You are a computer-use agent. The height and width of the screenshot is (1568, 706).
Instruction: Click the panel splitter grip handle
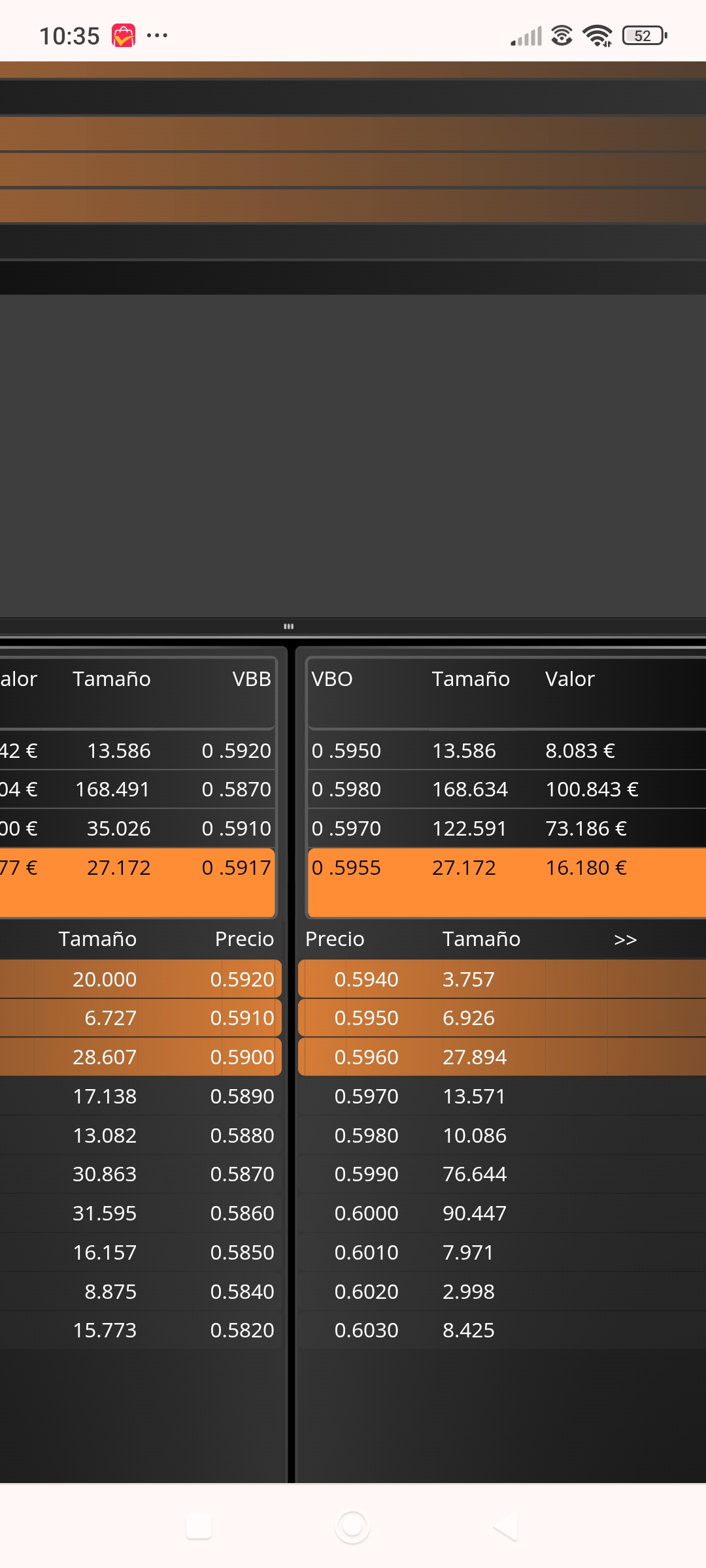click(x=288, y=626)
